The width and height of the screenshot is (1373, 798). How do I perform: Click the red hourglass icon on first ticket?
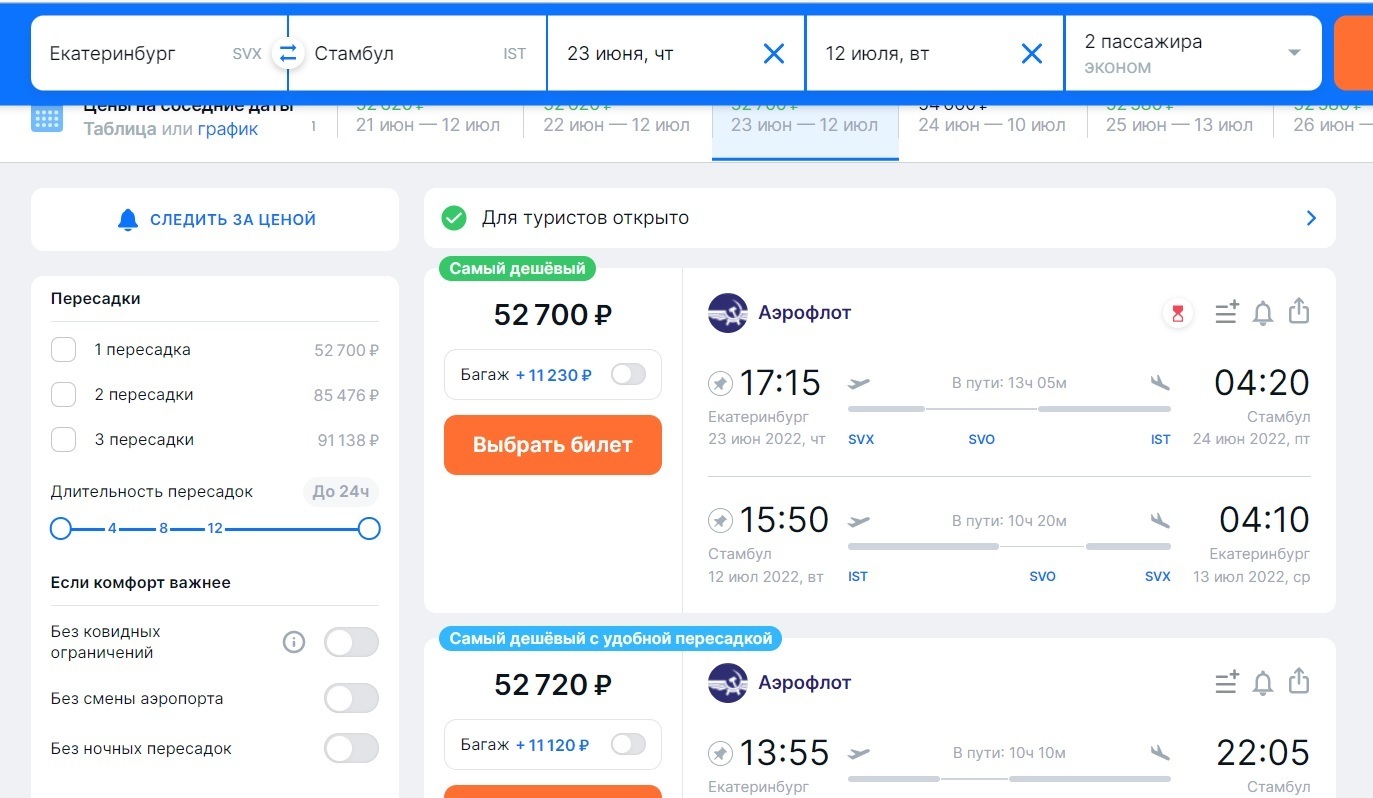tap(1177, 314)
